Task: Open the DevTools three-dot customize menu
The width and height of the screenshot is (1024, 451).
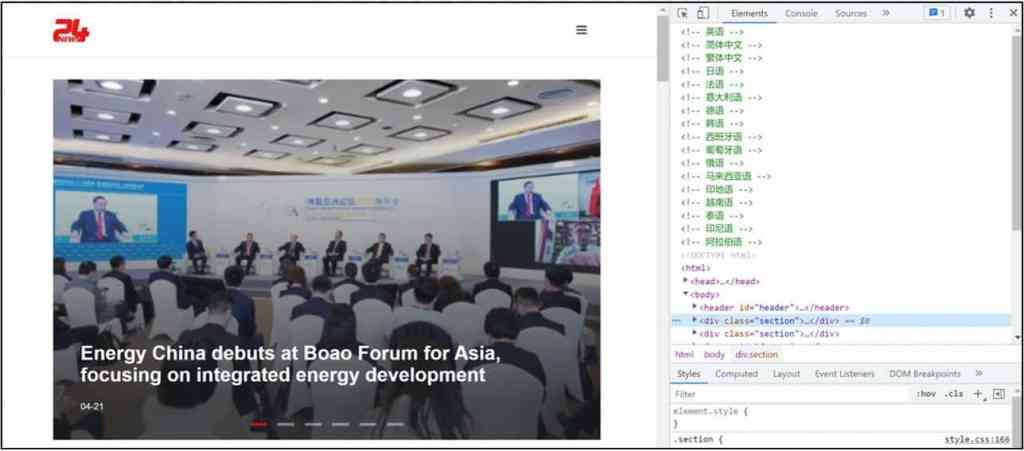Action: click(x=991, y=13)
